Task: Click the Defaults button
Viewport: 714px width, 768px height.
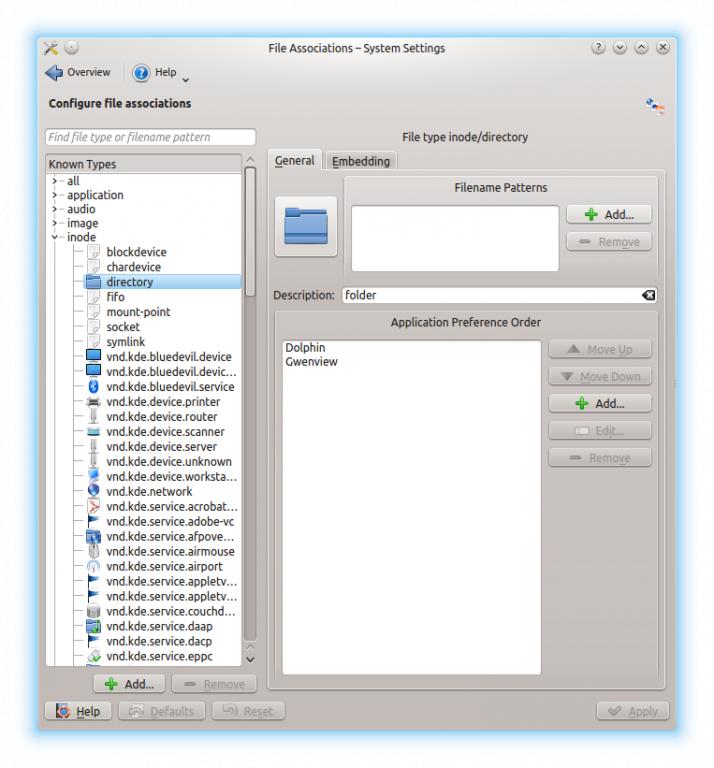Action: tap(162, 711)
